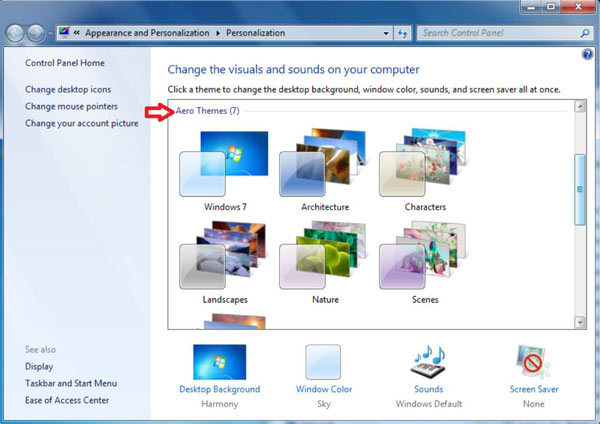Select the Nature theme
The width and height of the screenshot is (600, 424).
point(324,263)
